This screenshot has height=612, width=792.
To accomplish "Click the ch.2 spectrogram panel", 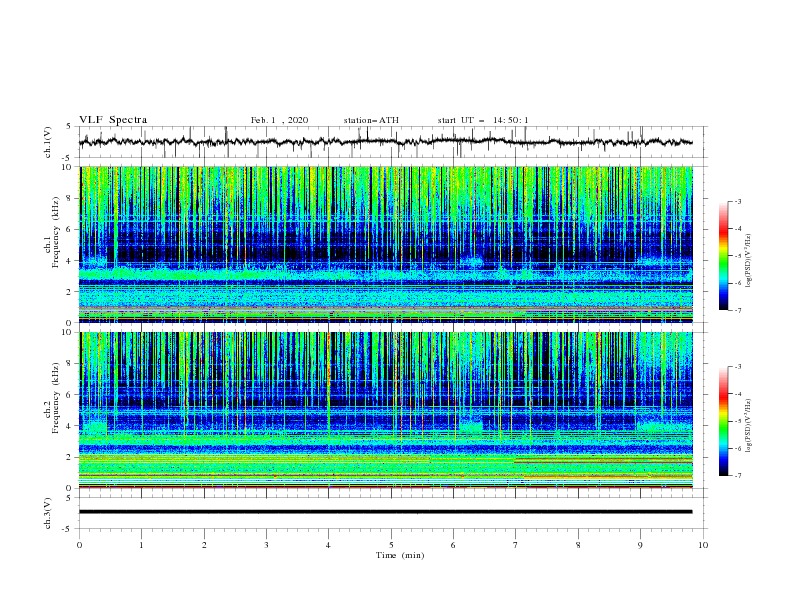I will point(386,410).
